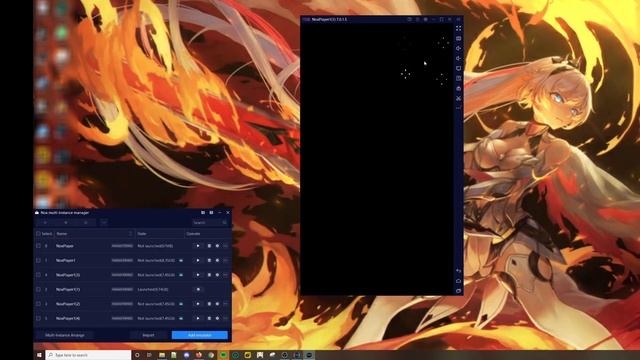This screenshot has width=640, height=360.
Task: Click the trash icon in NoxPlayer1 row
Action: (209, 260)
